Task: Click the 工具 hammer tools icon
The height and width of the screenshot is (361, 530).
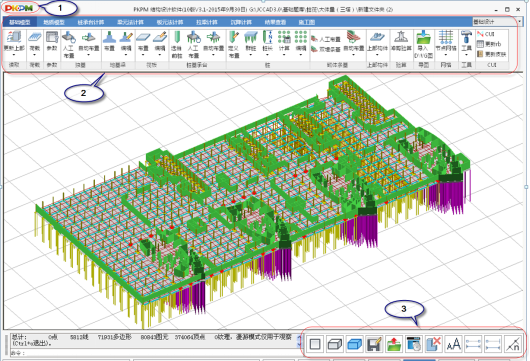Action: [466, 37]
